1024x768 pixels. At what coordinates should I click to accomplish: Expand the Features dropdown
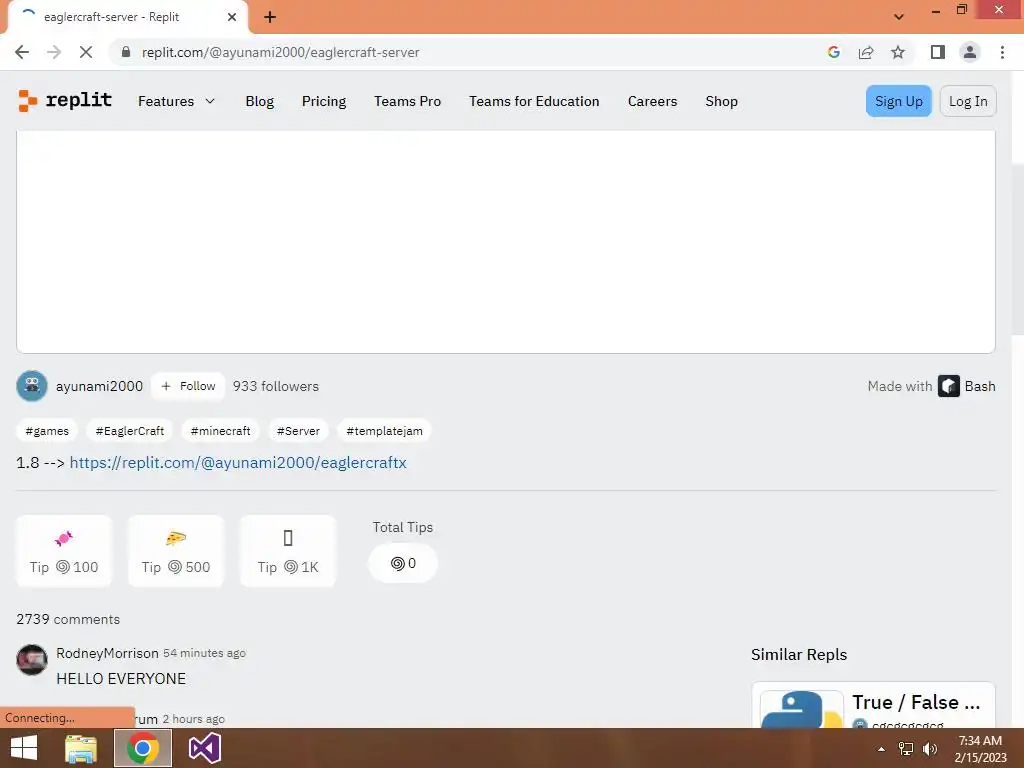[x=176, y=101]
